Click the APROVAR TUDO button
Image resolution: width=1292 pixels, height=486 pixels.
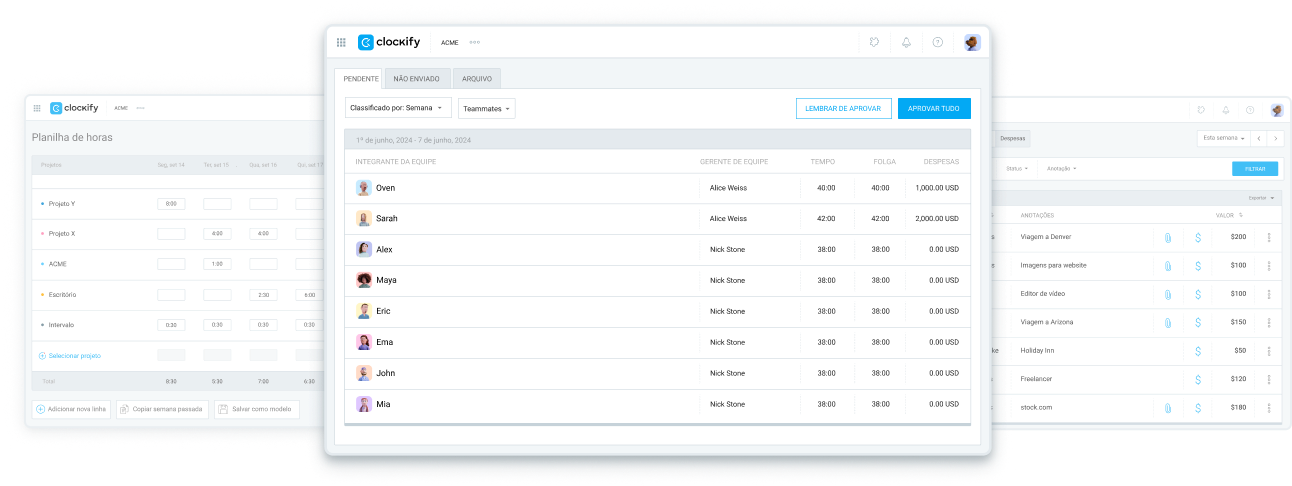[933, 109]
